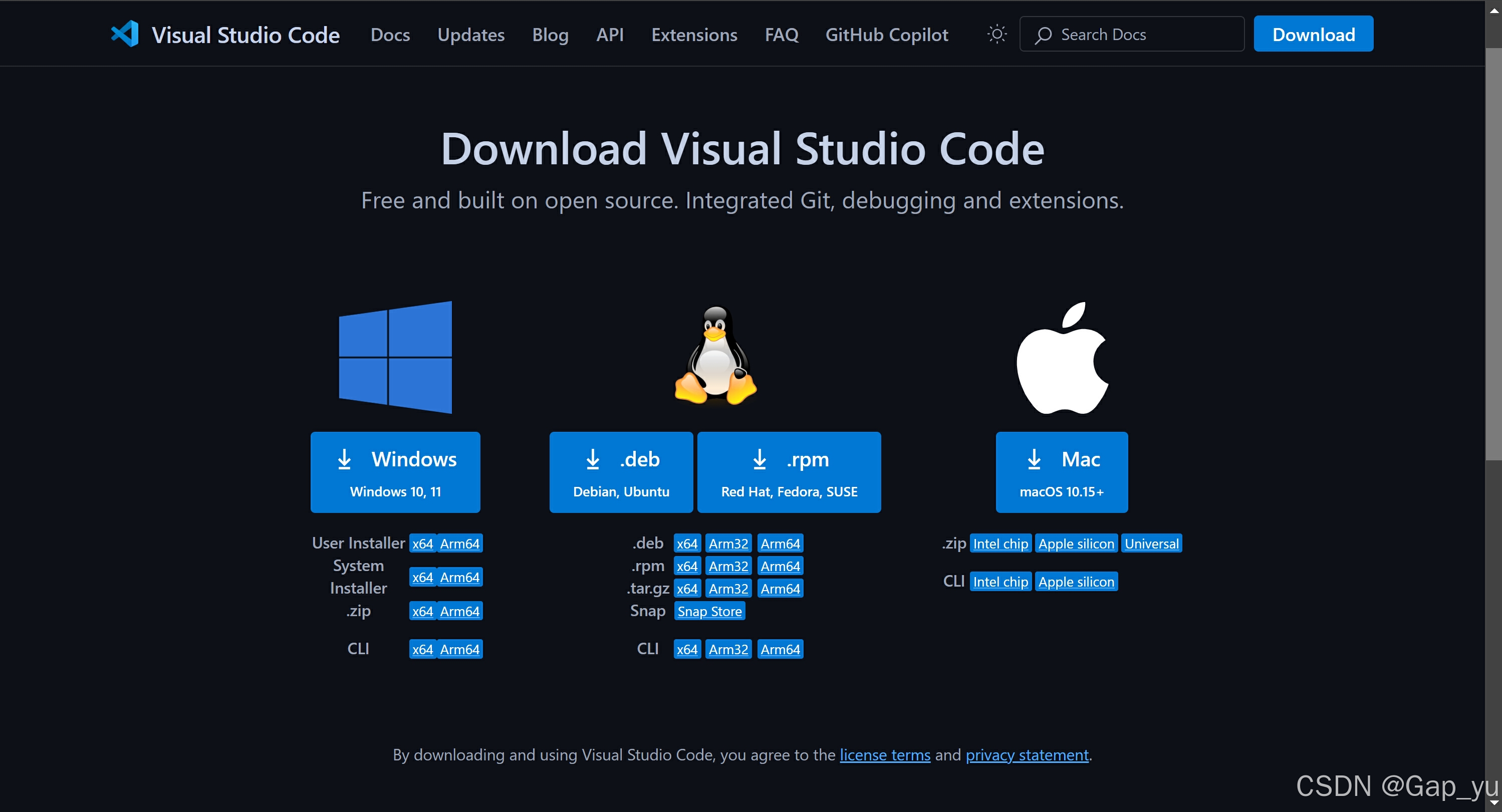This screenshot has width=1502, height=812.
Task: Open the privacy statement link
Action: click(x=1027, y=754)
